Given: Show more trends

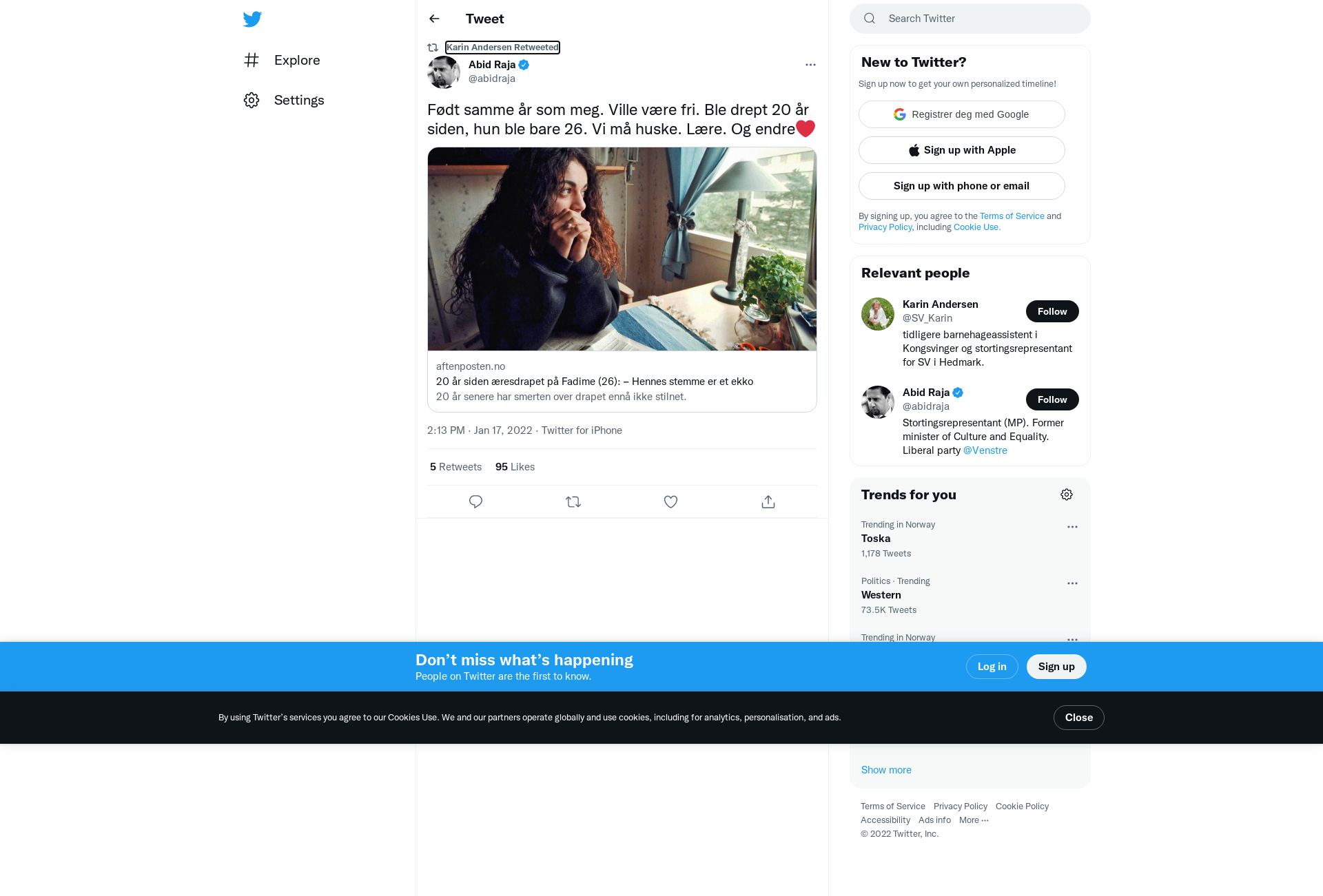Looking at the screenshot, I should pyautogui.click(x=886, y=770).
